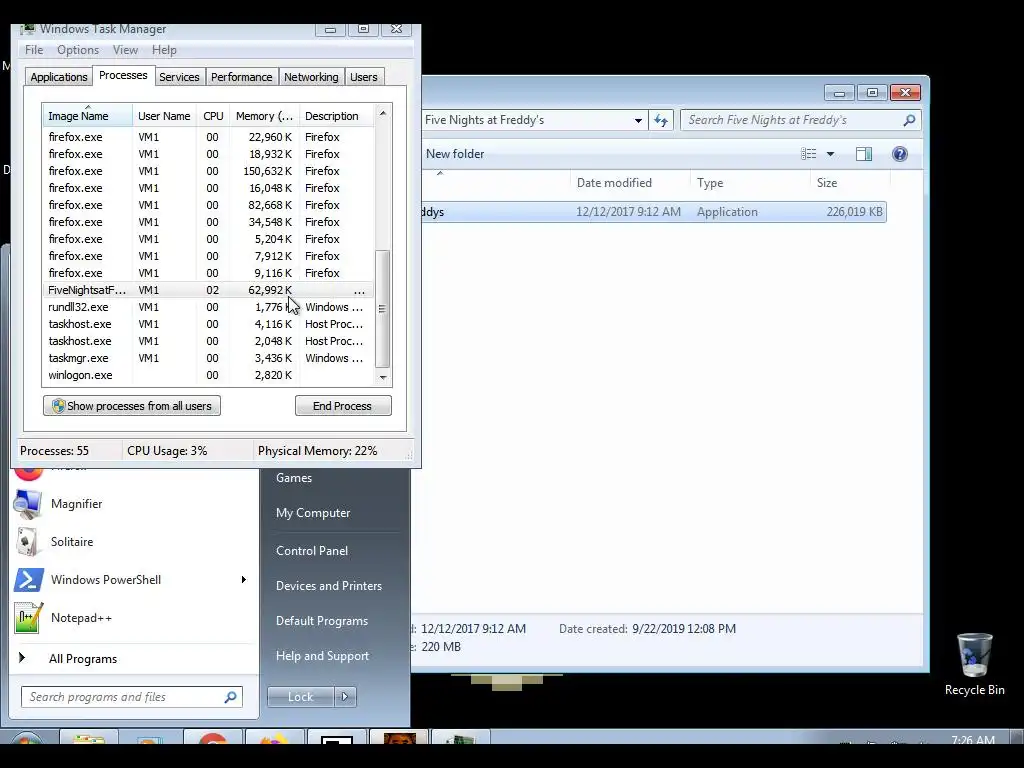Image resolution: width=1024 pixels, height=768 pixels.
Task: Select the firefox.exe process using 150,632 K
Action: (x=209, y=171)
